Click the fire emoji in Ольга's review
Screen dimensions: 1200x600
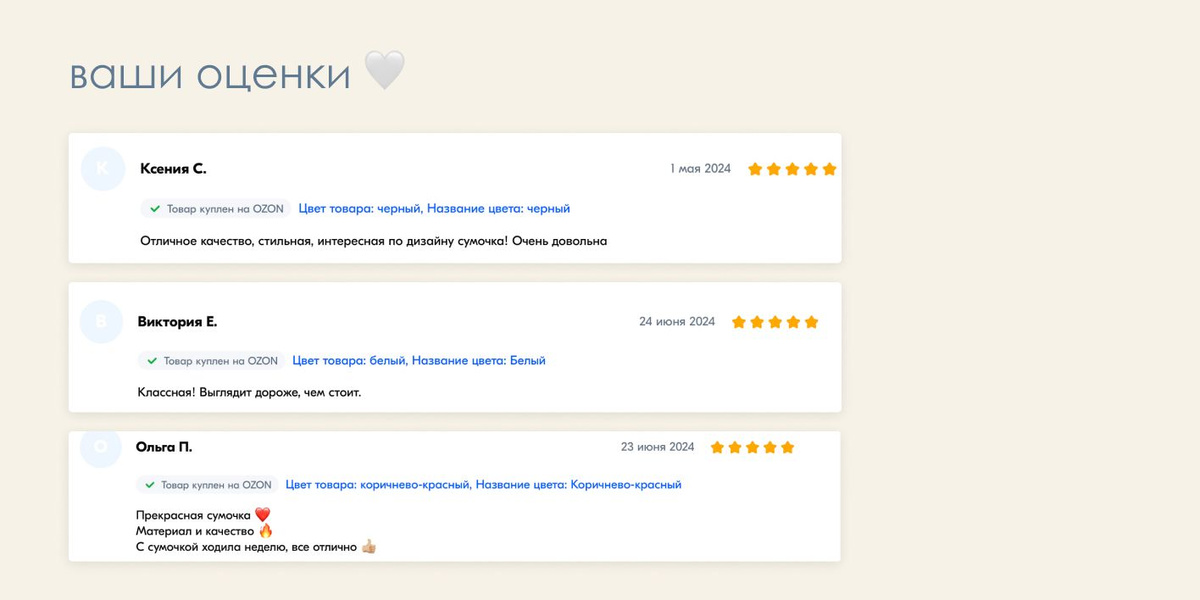[266, 531]
